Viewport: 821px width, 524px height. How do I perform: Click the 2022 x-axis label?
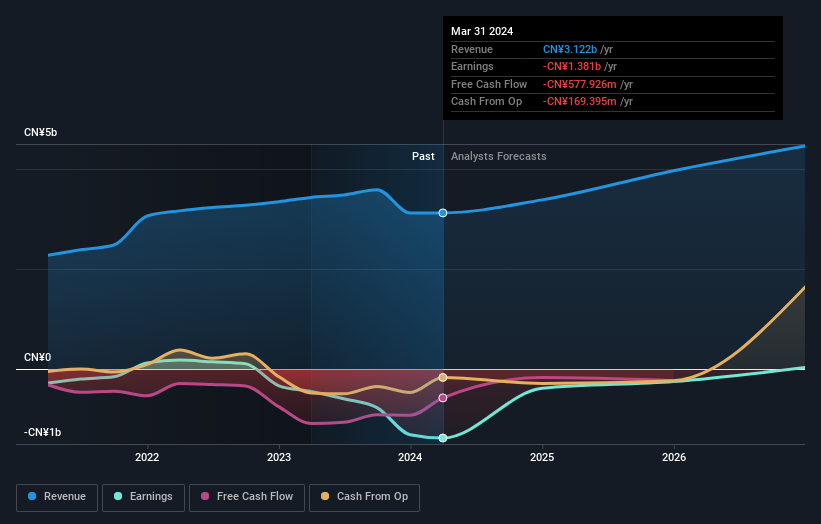point(147,457)
